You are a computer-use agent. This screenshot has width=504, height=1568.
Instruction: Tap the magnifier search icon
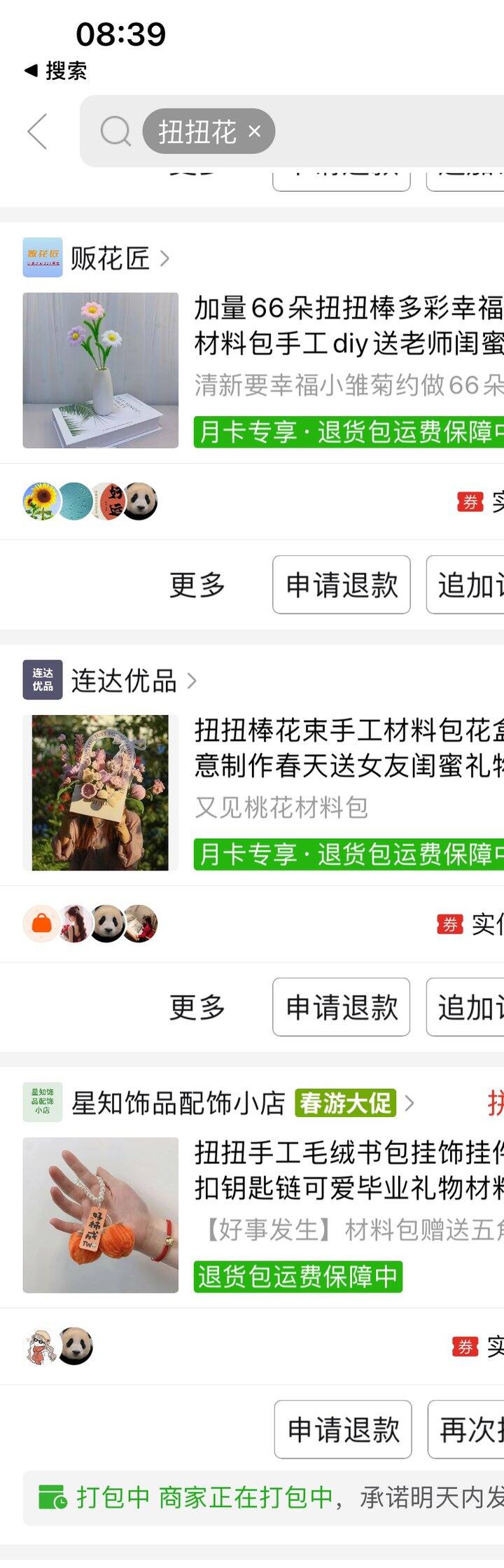[x=115, y=131]
